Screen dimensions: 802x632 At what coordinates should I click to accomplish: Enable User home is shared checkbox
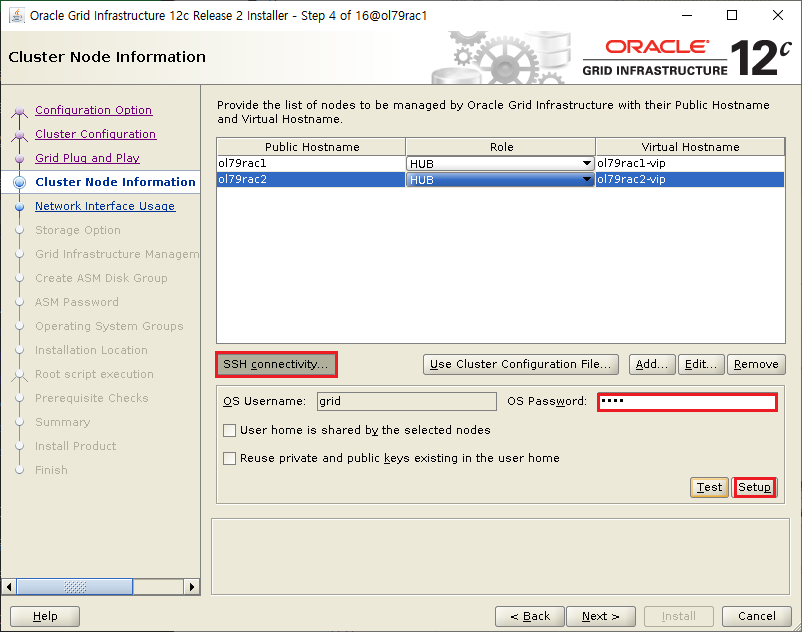[x=230, y=431]
